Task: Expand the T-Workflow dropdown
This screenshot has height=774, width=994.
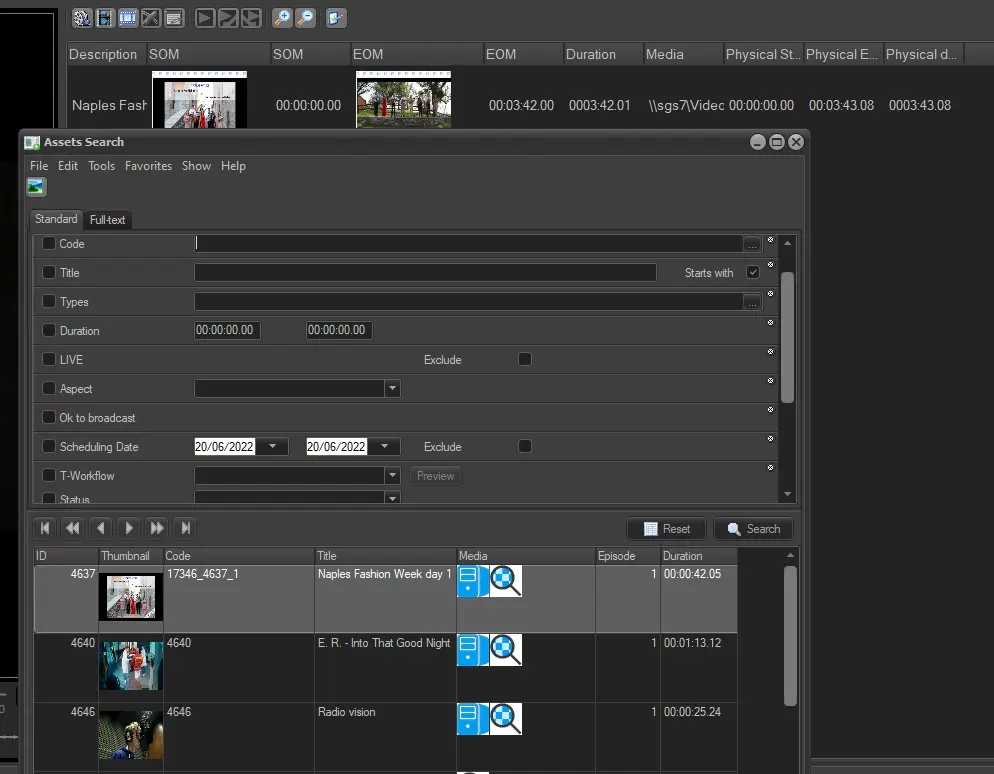Action: click(x=392, y=475)
